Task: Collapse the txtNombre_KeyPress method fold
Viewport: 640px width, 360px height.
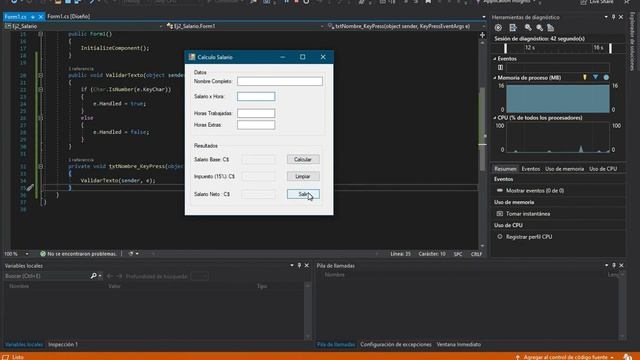Action: (40, 166)
